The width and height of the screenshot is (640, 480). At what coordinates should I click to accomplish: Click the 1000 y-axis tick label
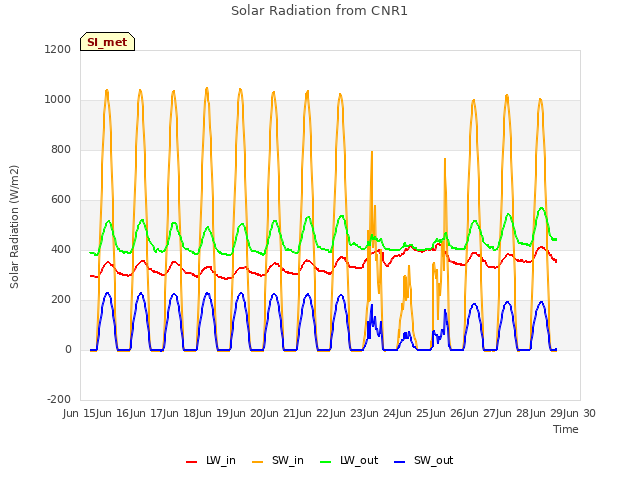pos(58,100)
